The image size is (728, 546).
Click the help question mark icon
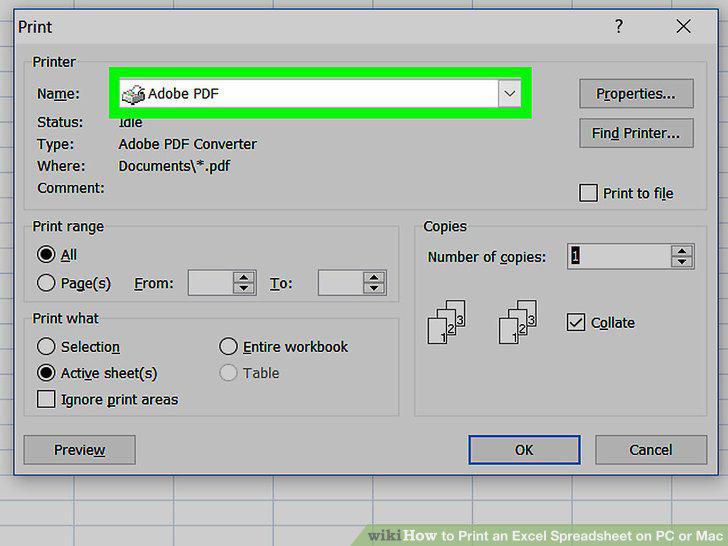pos(618,26)
